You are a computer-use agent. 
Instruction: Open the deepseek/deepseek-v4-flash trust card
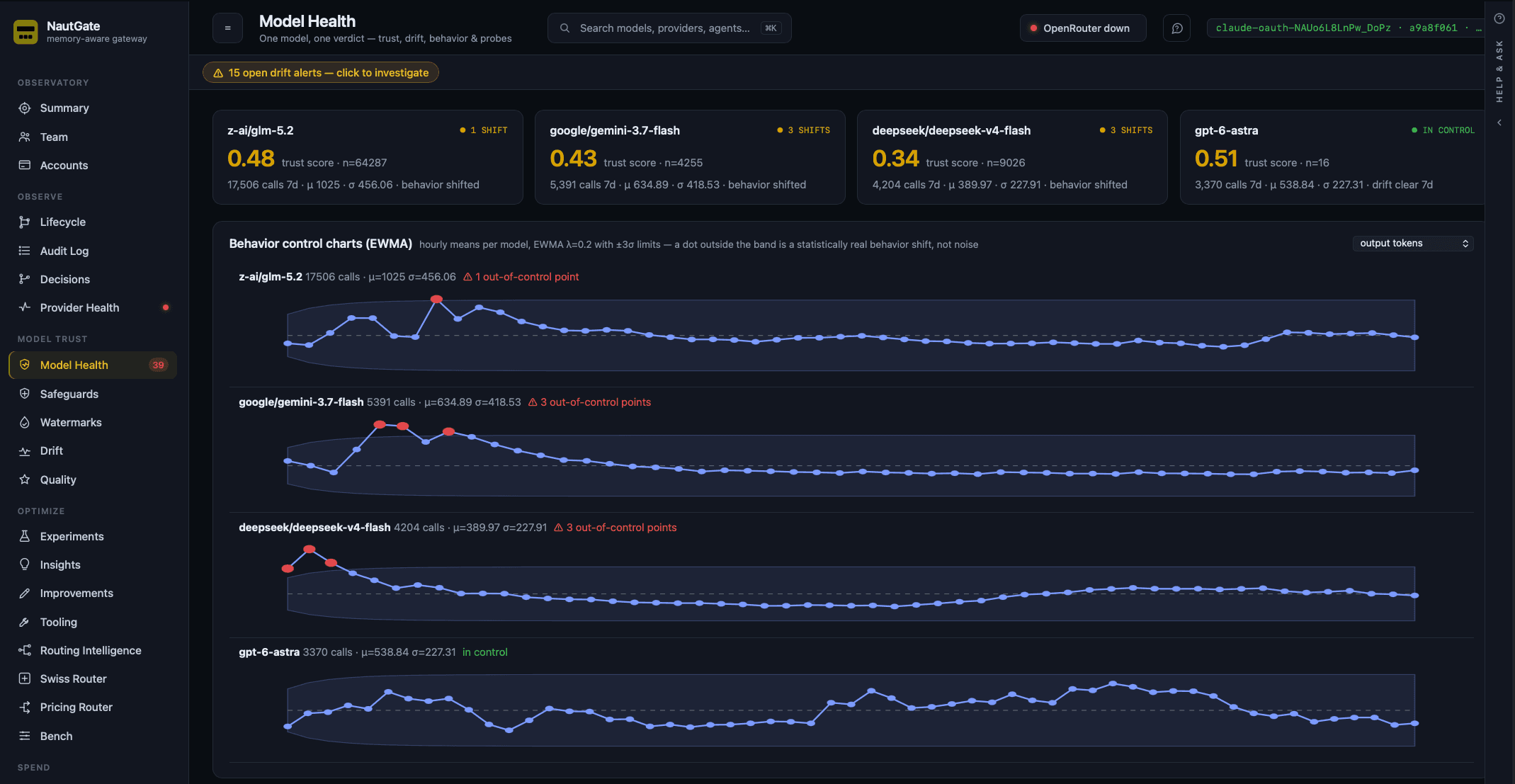(x=1012, y=157)
